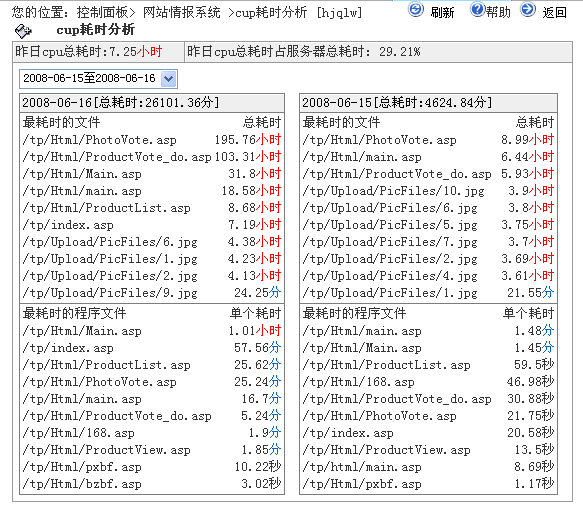583x505 pixels.
Task: Click /tp/Html/ProductVote_do.asp with 5.24分
Action: point(152,416)
